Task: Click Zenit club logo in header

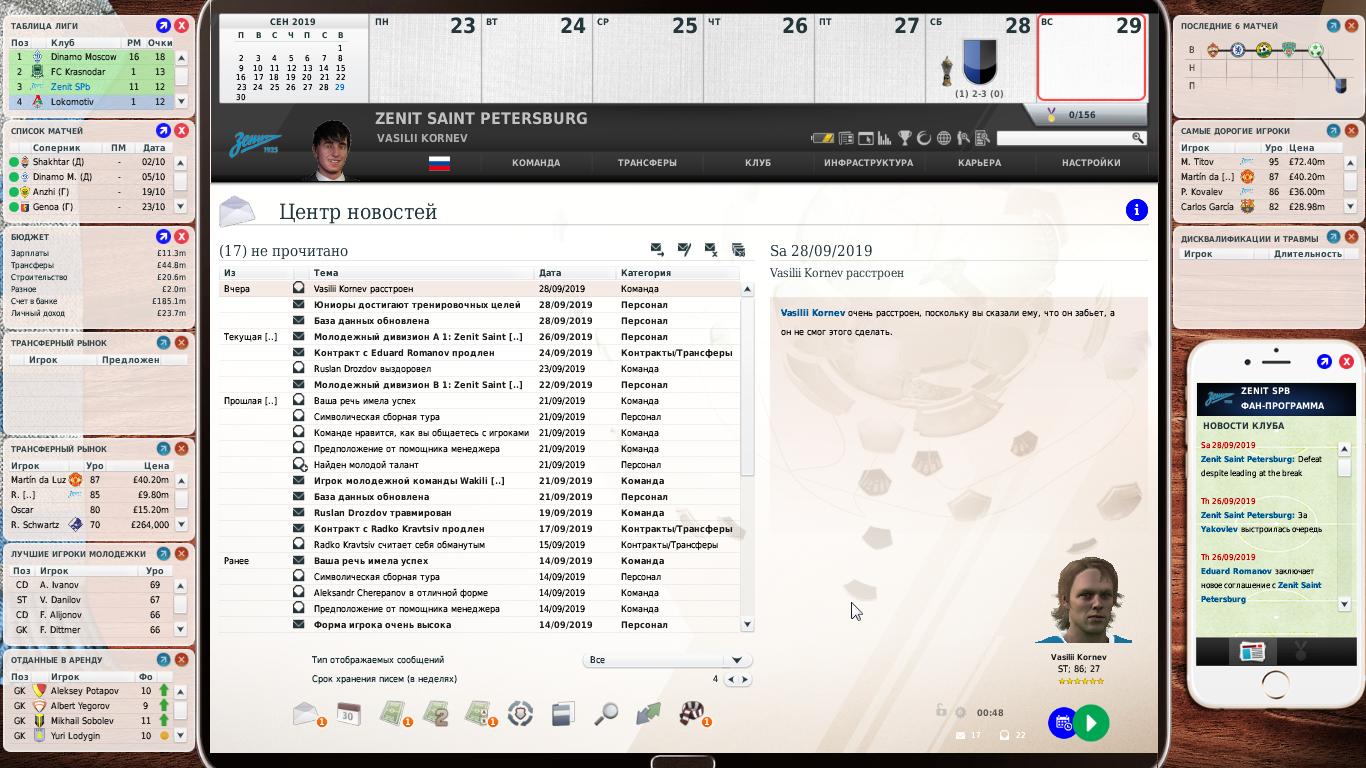Action: (x=255, y=145)
